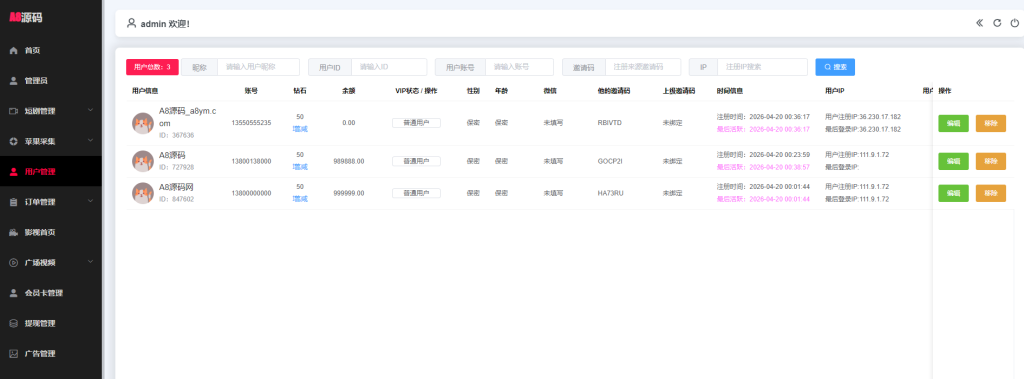Click 移除 button for user 727928
1024x379 pixels.
point(991,161)
